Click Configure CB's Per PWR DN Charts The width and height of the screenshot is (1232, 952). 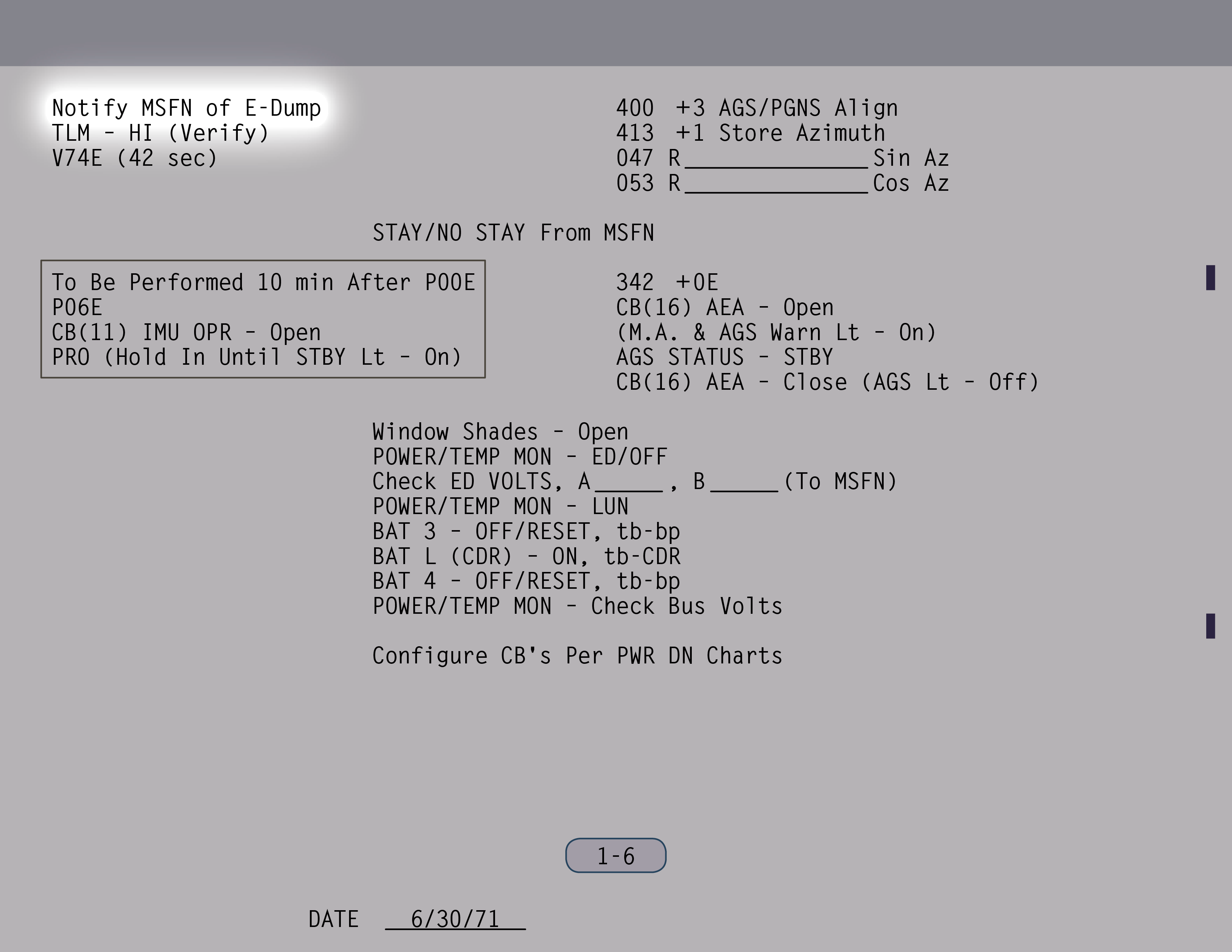pyautogui.click(x=577, y=656)
